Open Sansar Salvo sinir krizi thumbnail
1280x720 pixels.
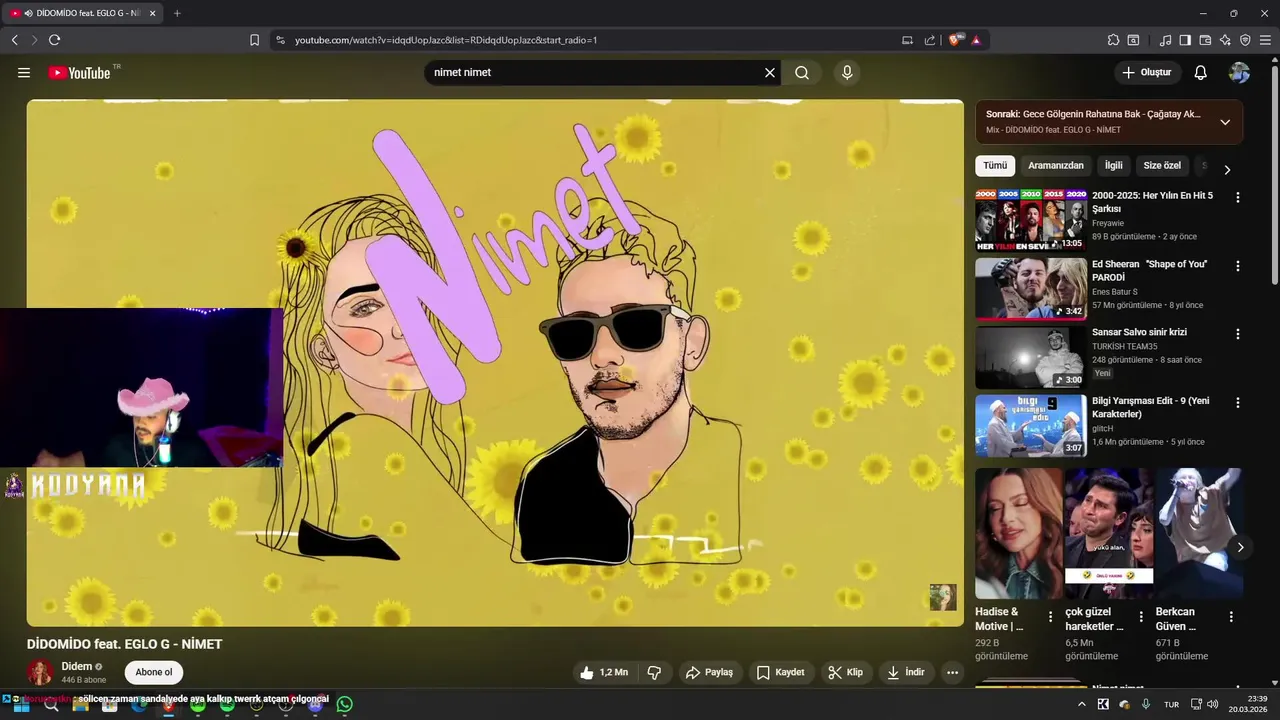point(1031,357)
